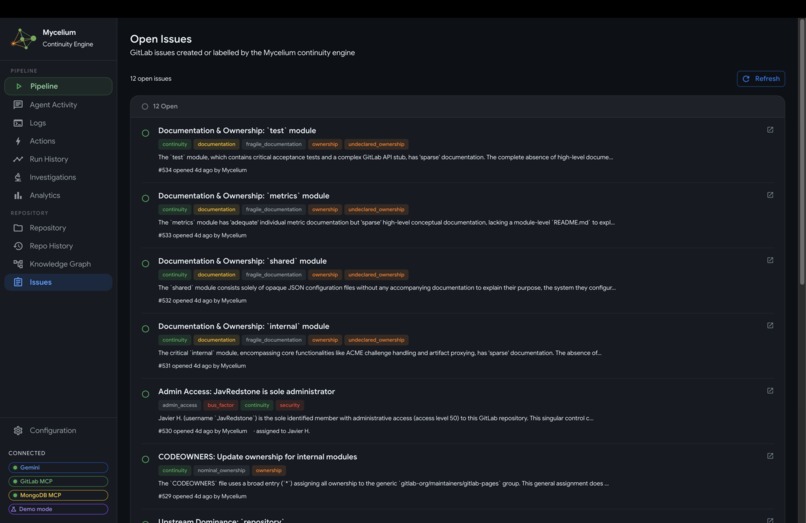Click the GitLab MCP connection badge
Screen dimensions: 806x523
pos(58,481)
